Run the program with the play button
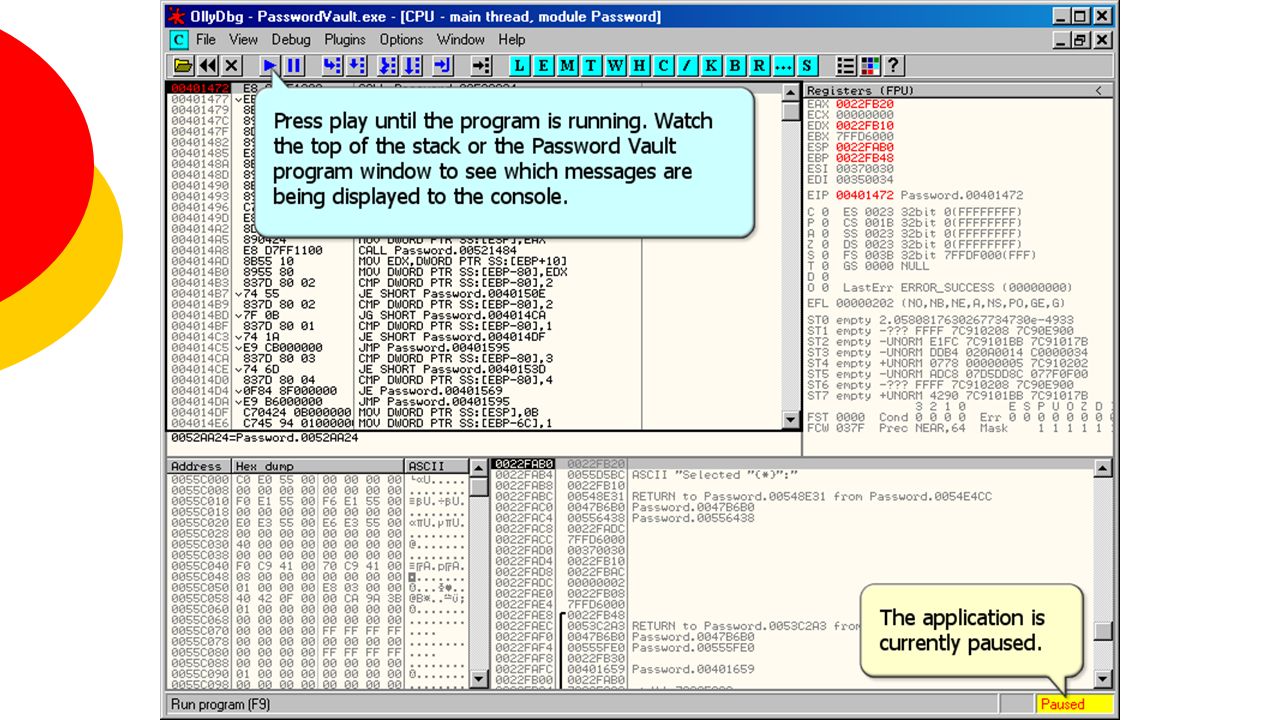This screenshot has height=720, width=1280. (270, 66)
